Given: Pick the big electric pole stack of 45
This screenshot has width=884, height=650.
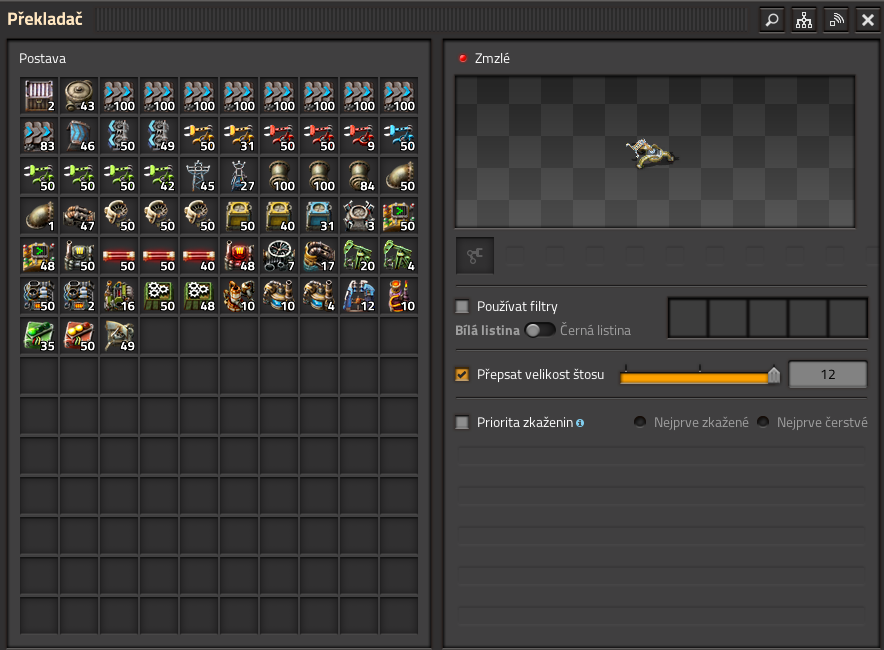Looking at the screenshot, I should pos(199,176).
